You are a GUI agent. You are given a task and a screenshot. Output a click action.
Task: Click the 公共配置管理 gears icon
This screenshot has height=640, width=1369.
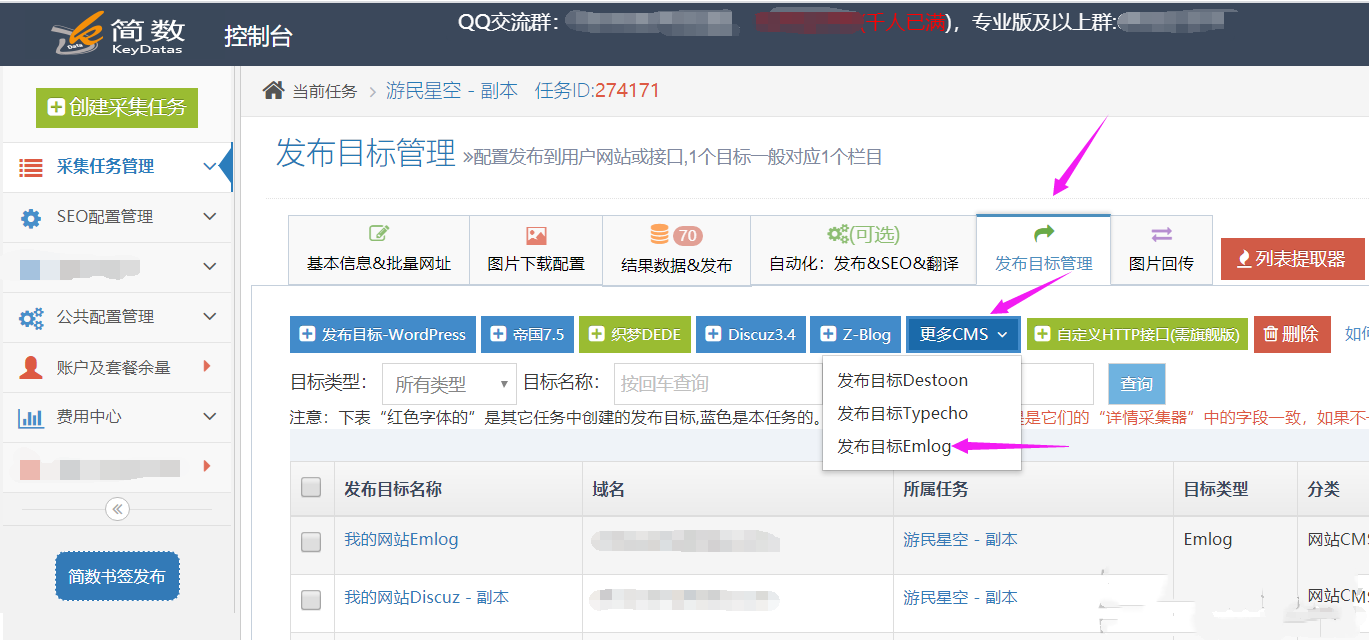(31, 317)
